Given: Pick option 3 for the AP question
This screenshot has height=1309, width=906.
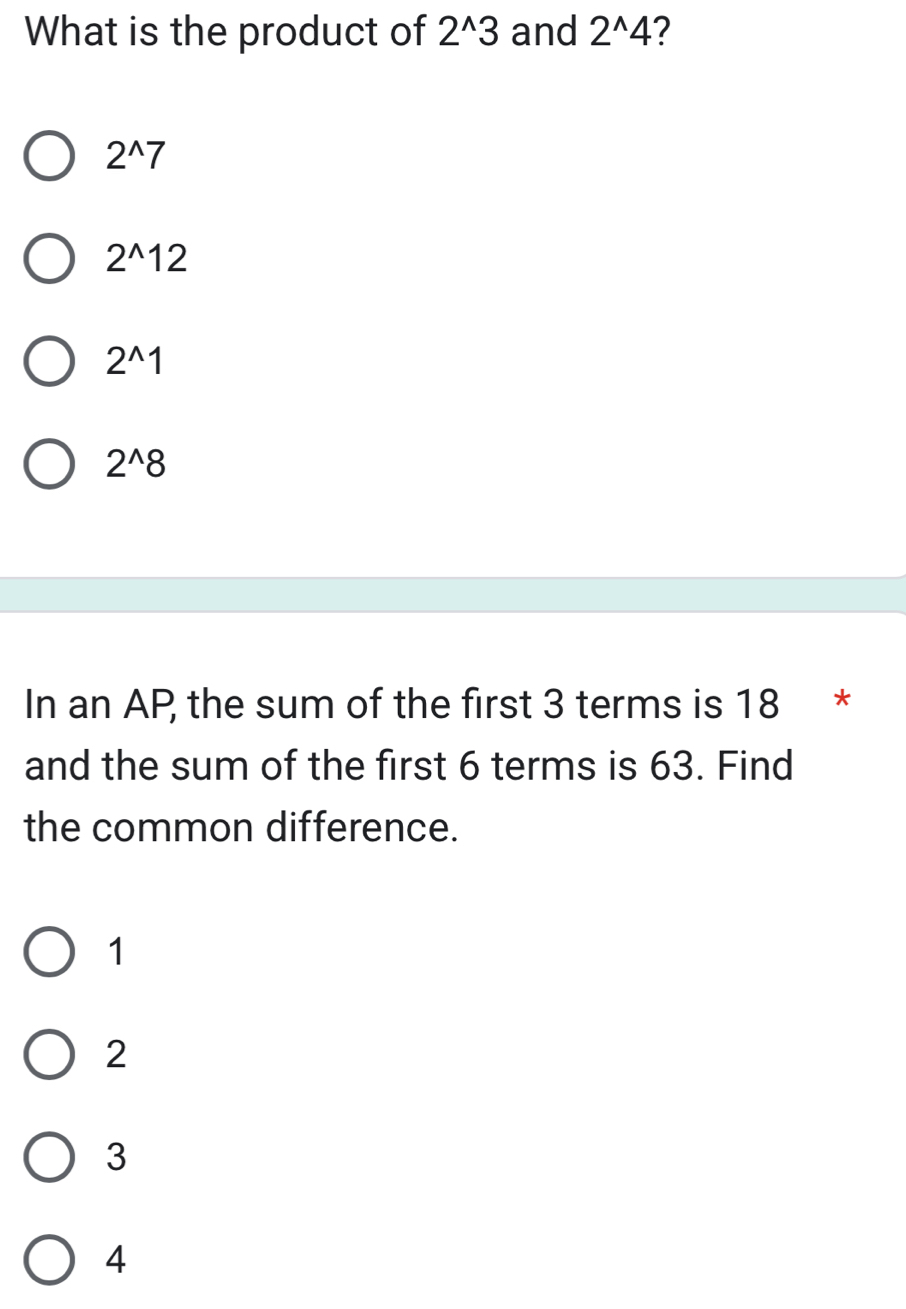Looking at the screenshot, I should coord(47,1158).
